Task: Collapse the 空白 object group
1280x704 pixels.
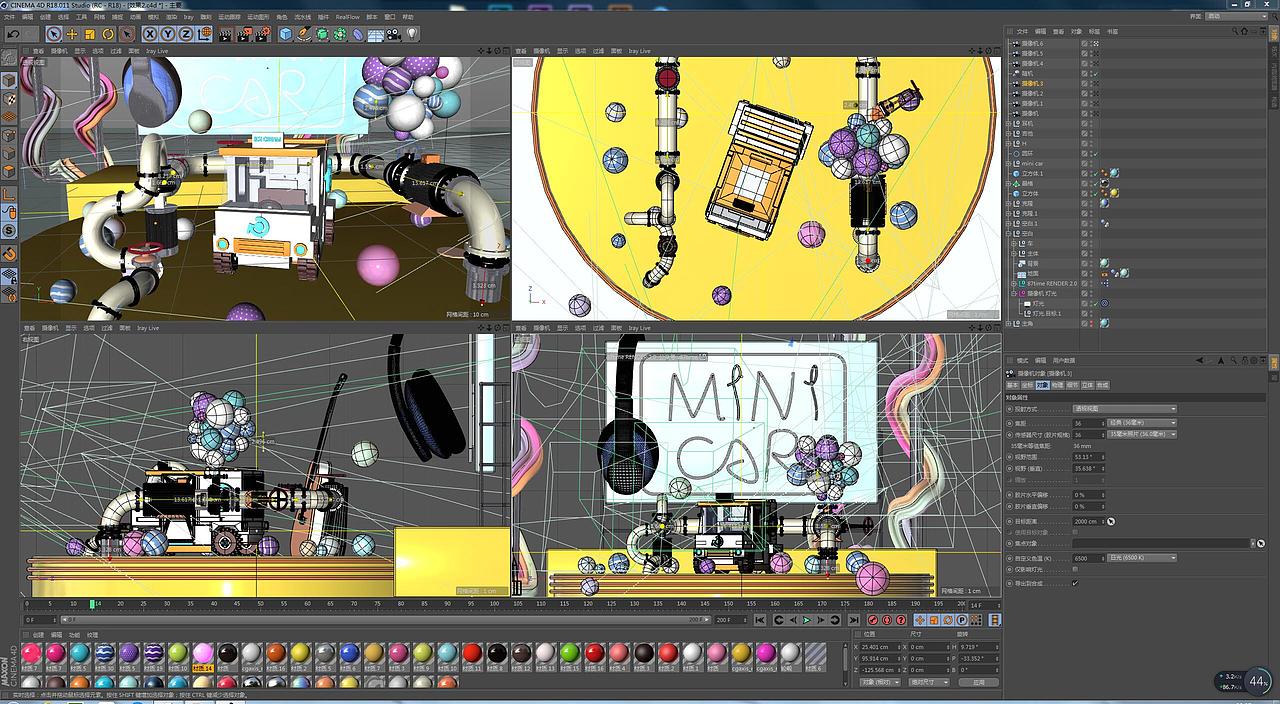Action: coord(1008,233)
